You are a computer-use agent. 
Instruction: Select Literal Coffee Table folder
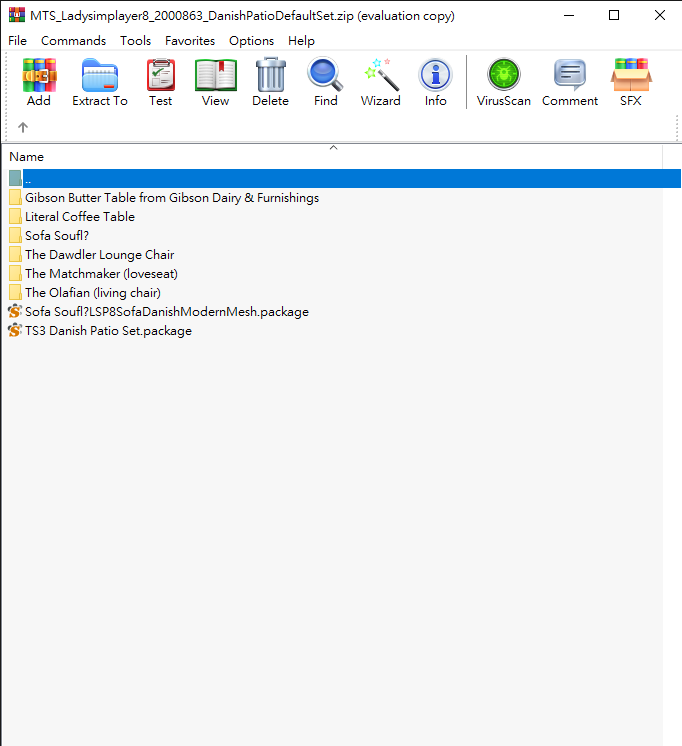tap(79, 217)
